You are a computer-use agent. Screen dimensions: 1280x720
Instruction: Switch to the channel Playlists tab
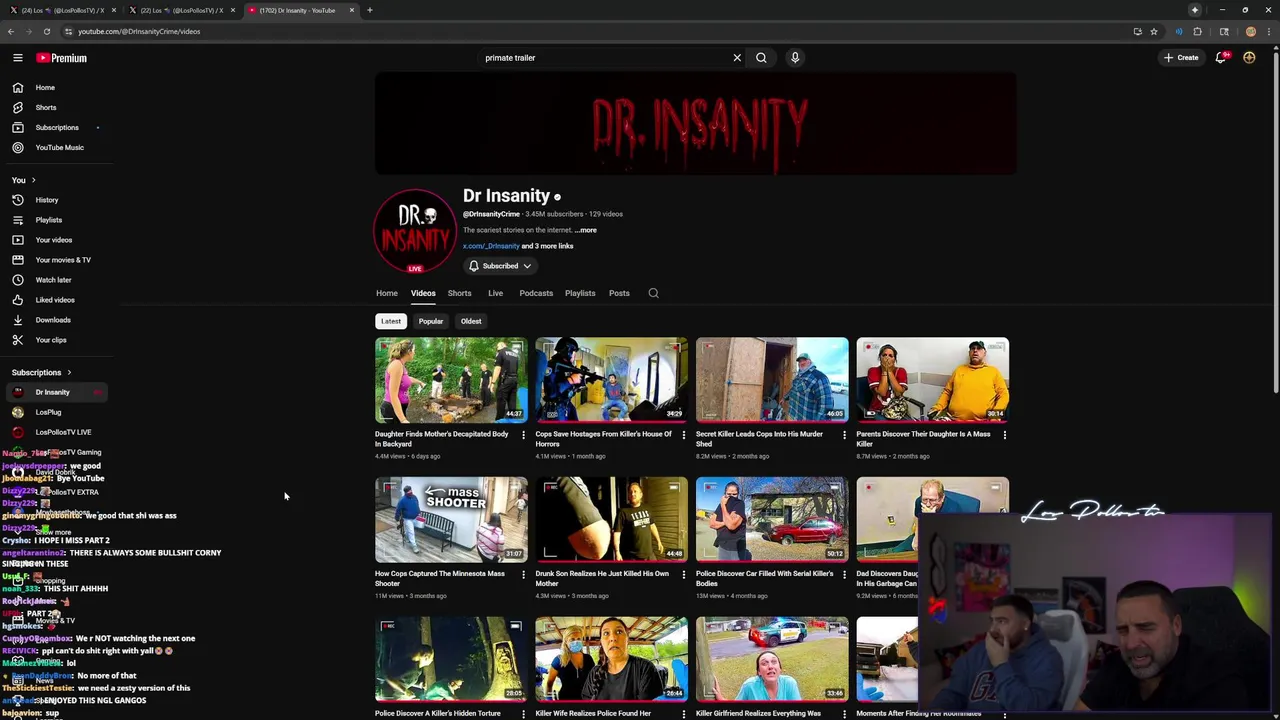[580, 293]
